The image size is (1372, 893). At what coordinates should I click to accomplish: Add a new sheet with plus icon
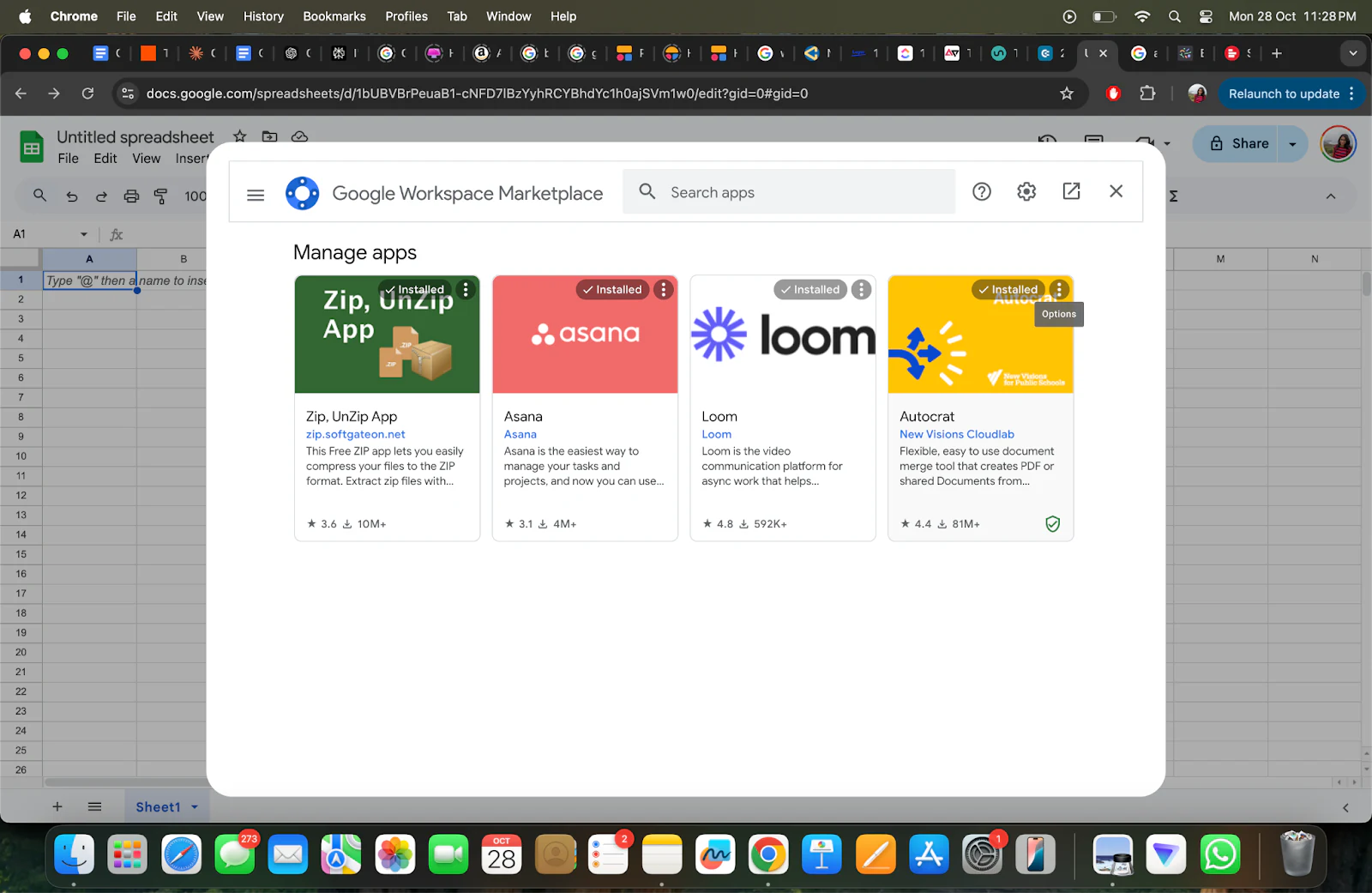pyautogui.click(x=57, y=806)
